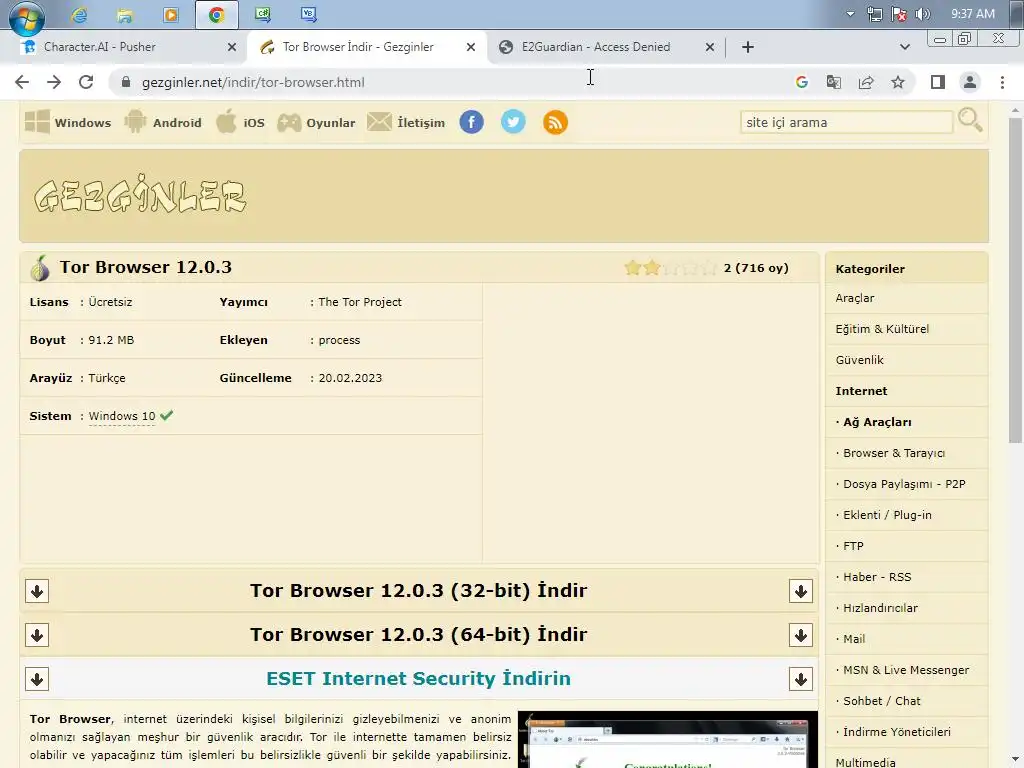Click left download arrow for 64-bit

coord(37,635)
